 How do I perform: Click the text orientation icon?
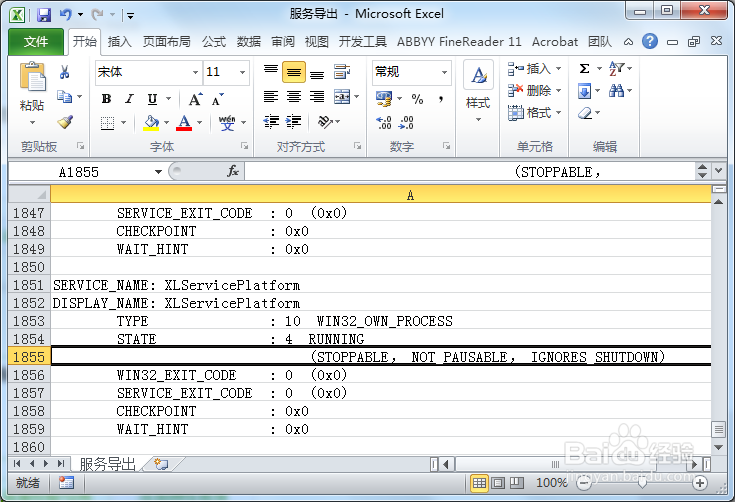[325, 122]
